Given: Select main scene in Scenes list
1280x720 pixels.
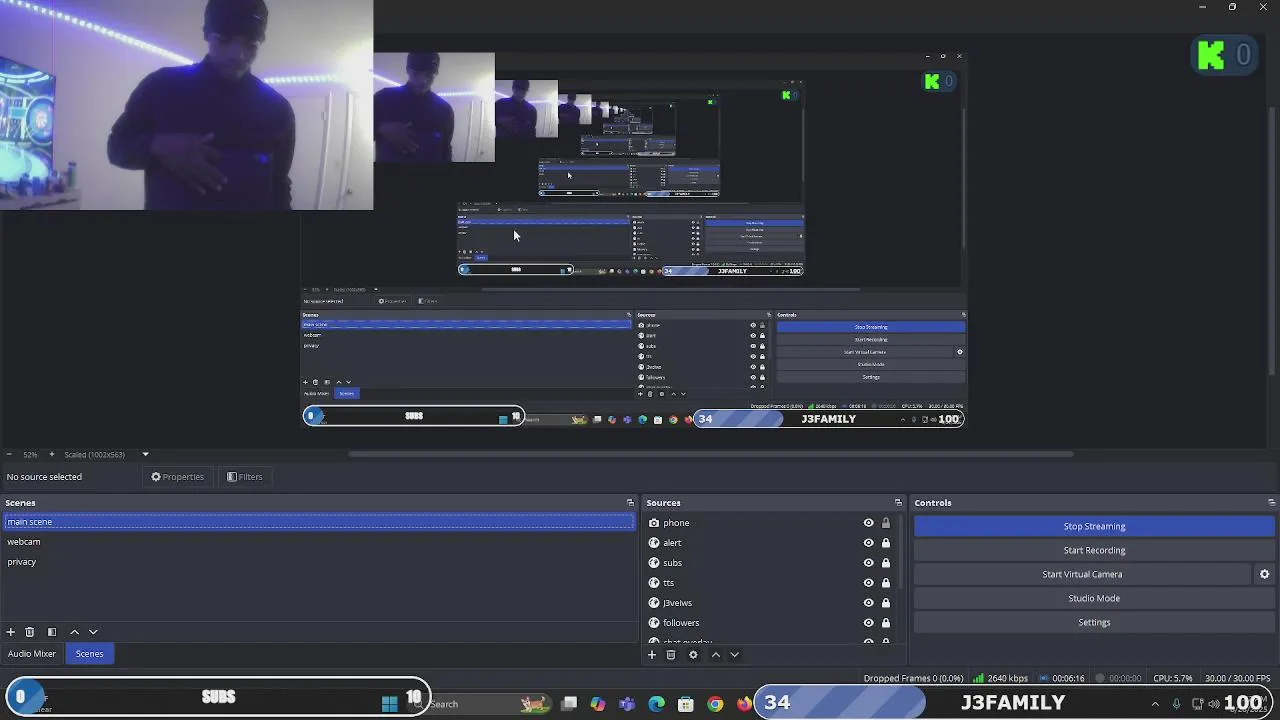Looking at the screenshot, I should pyautogui.click(x=319, y=522).
